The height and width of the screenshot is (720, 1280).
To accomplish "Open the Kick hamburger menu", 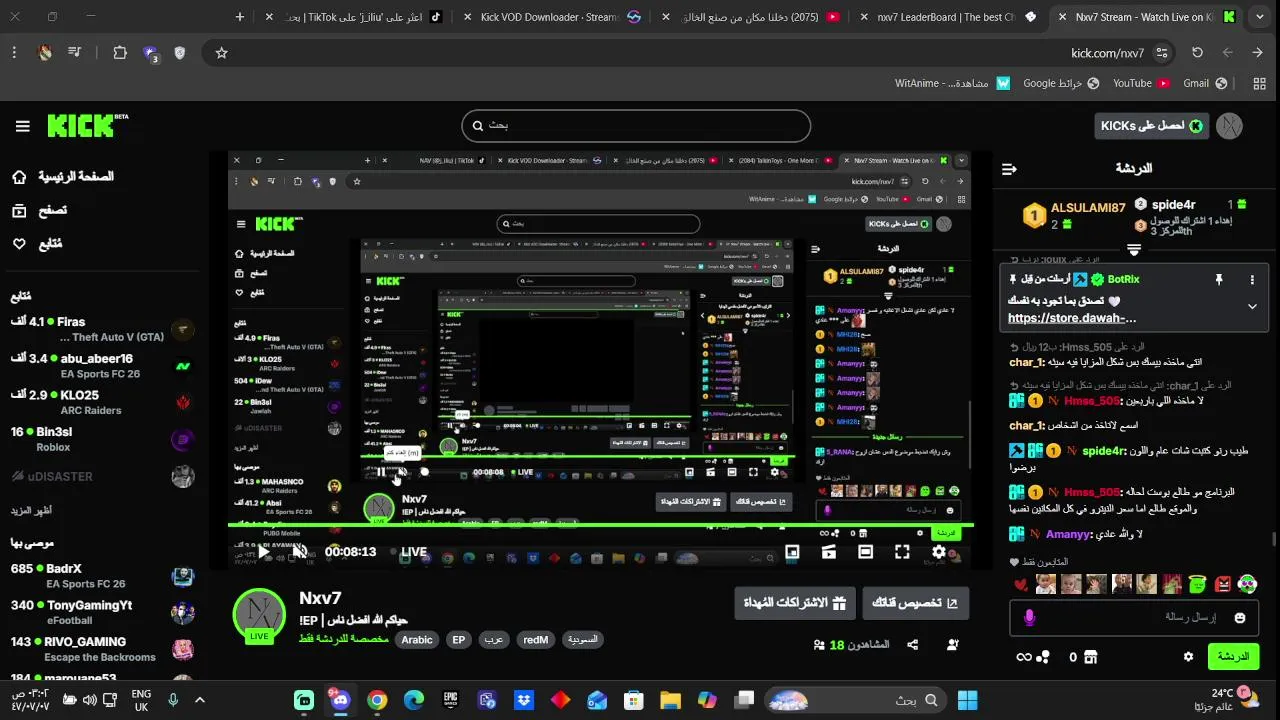I will 22,126.
